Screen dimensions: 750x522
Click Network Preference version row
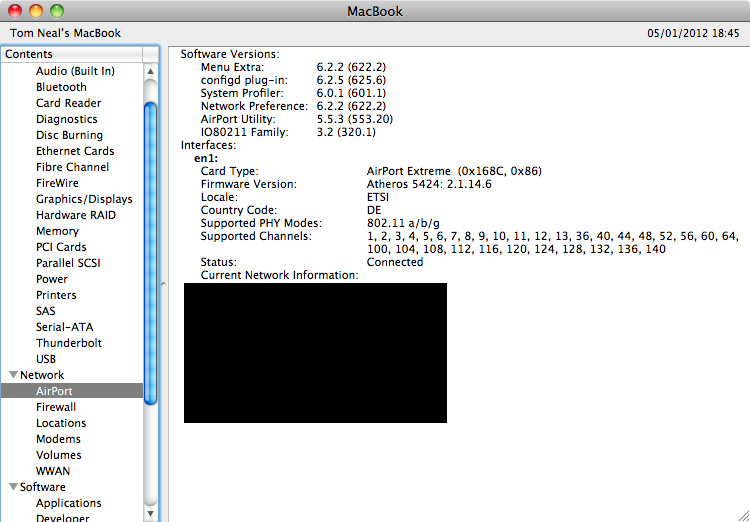coord(293,106)
